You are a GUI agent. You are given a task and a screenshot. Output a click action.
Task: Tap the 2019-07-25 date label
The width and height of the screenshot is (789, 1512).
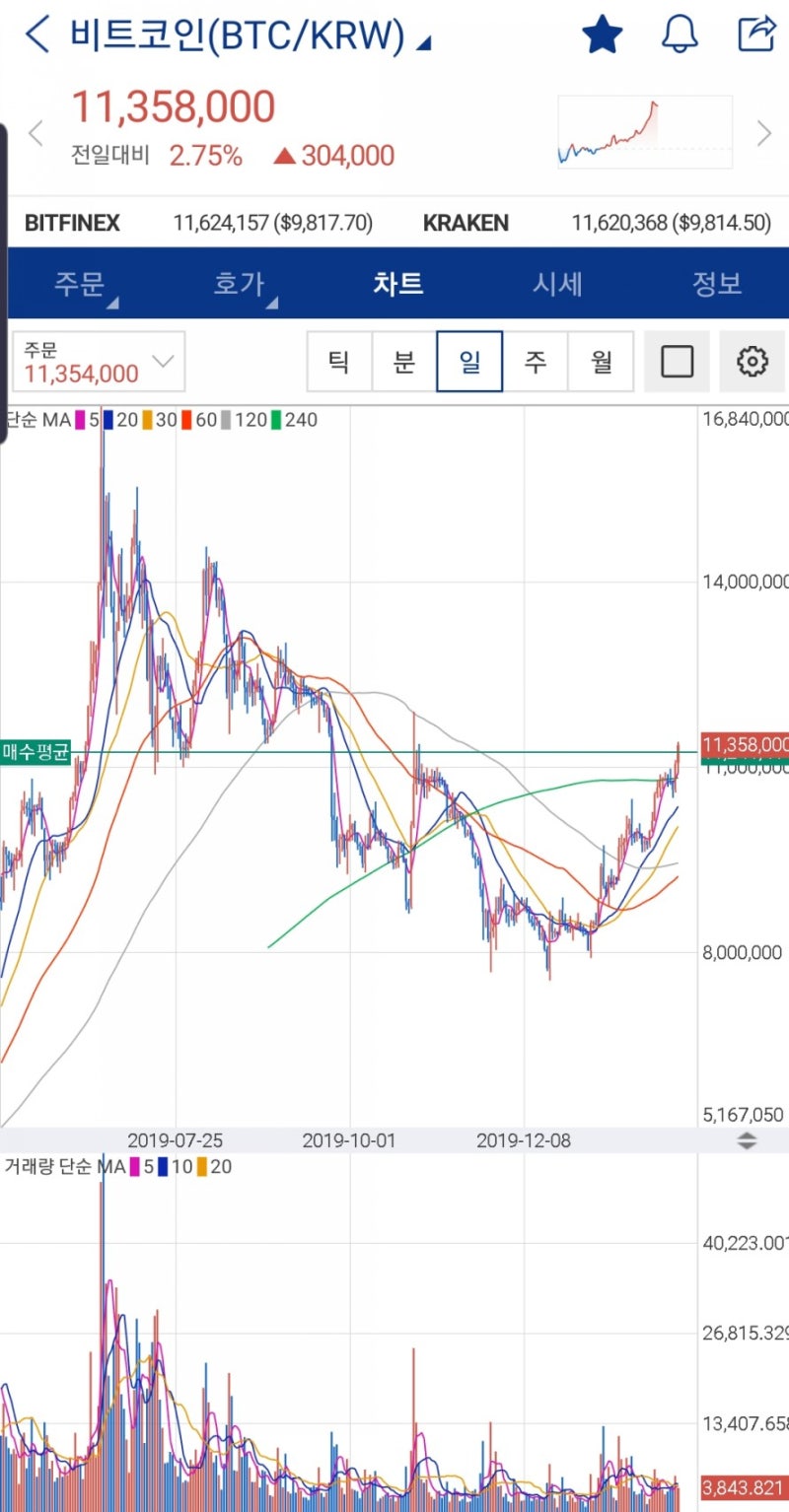tap(176, 1140)
